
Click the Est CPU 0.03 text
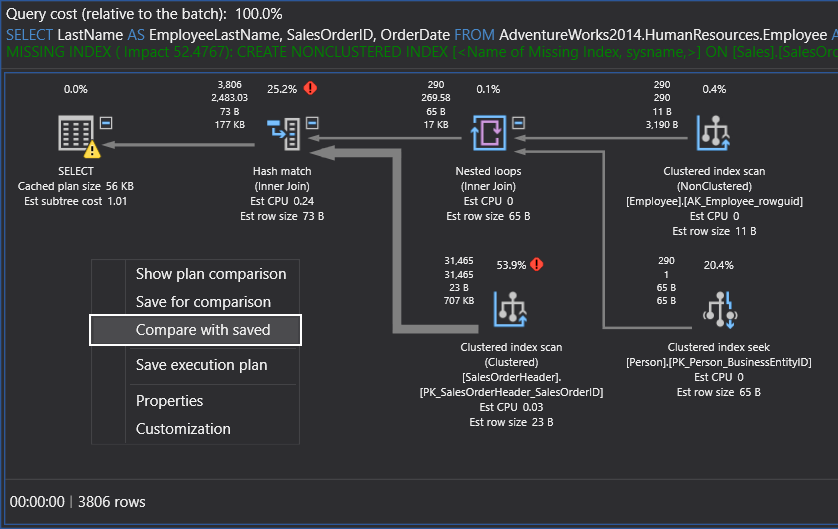[x=511, y=407]
